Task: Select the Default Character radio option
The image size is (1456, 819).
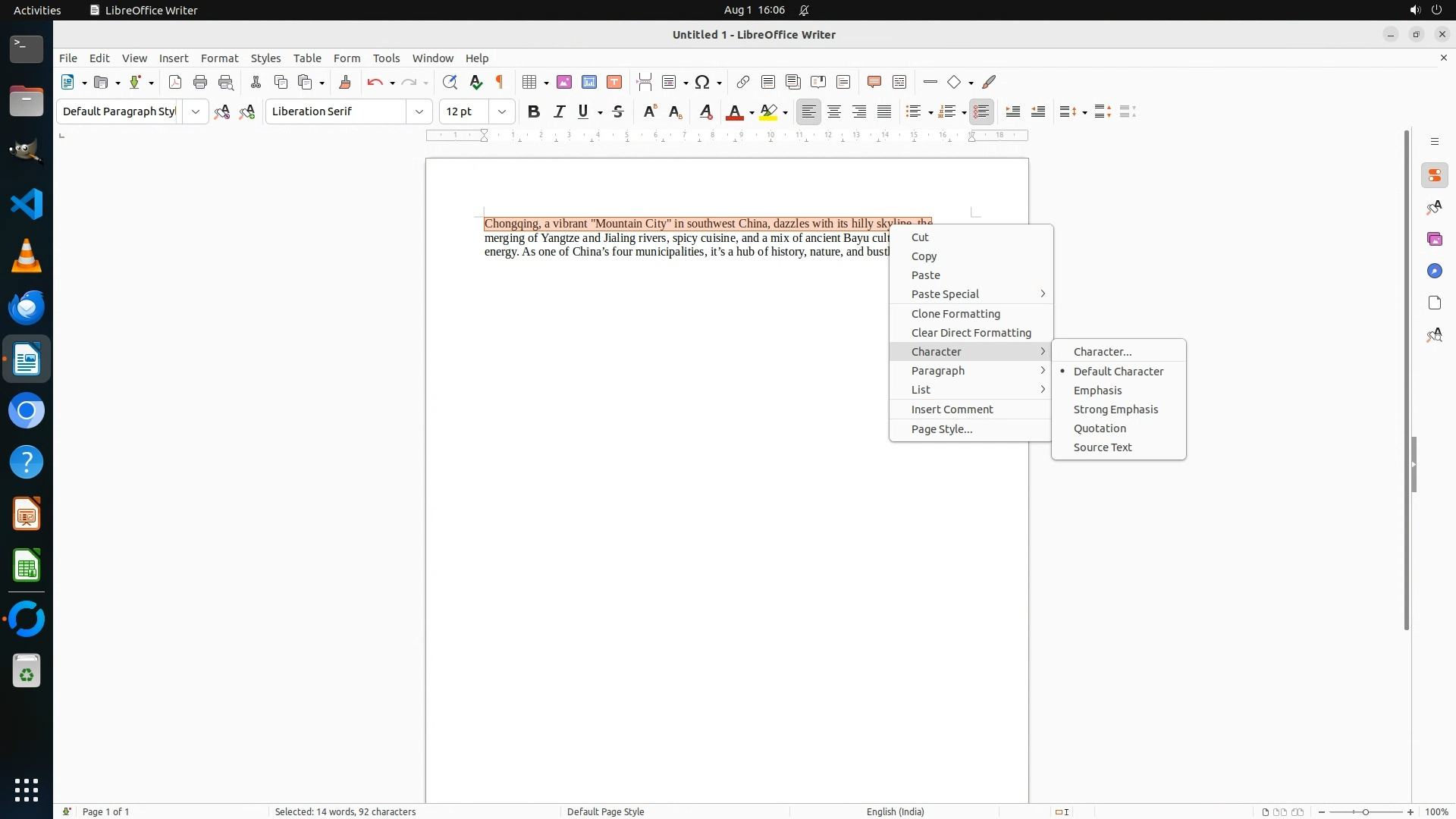Action: 1118,371
